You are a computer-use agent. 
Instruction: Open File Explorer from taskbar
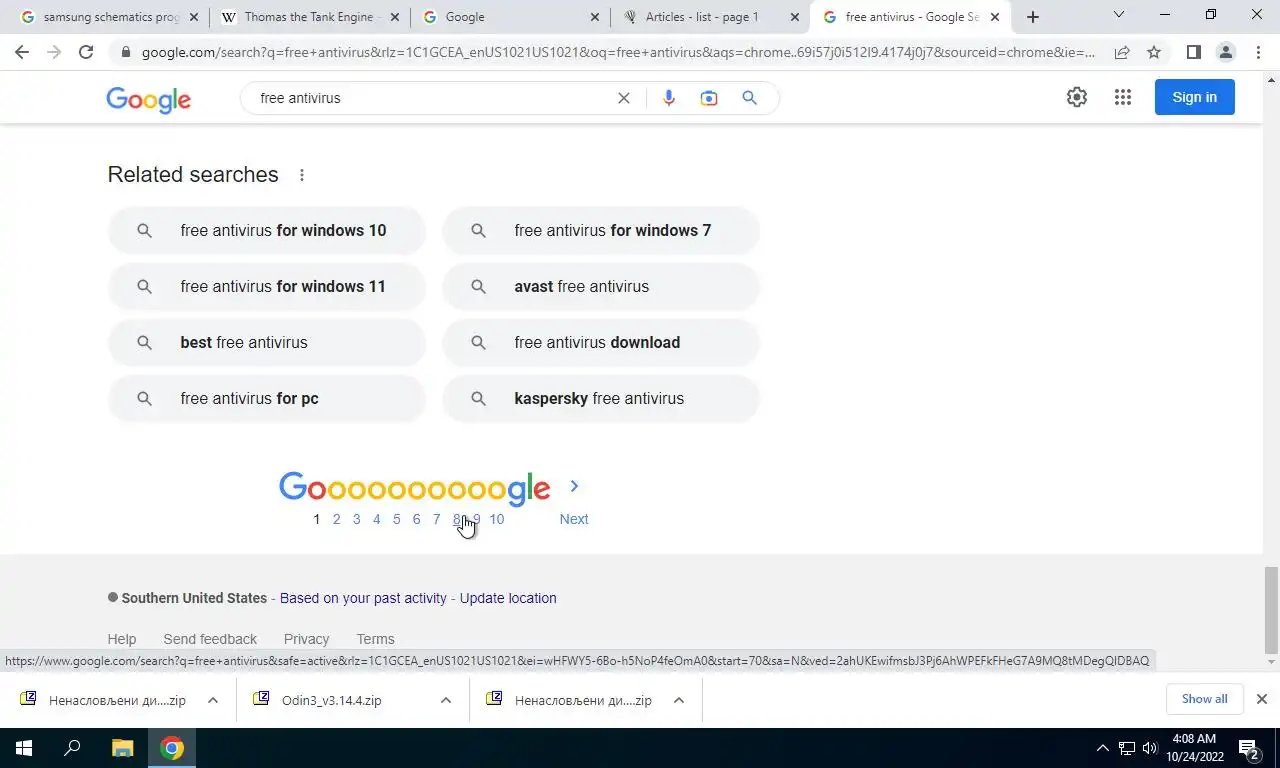point(122,748)
